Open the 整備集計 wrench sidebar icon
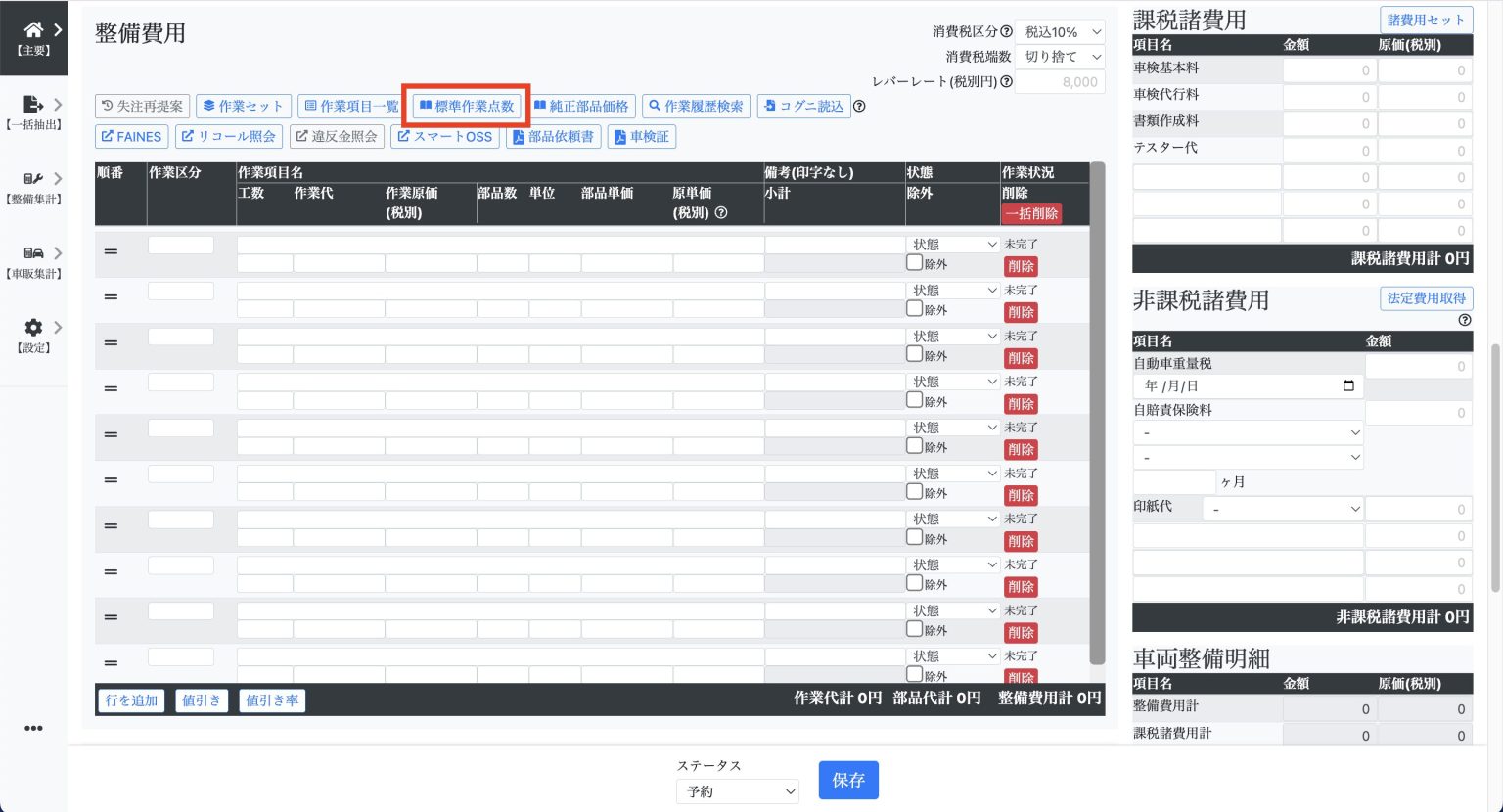1503x812 pixels. coord(33,179)
